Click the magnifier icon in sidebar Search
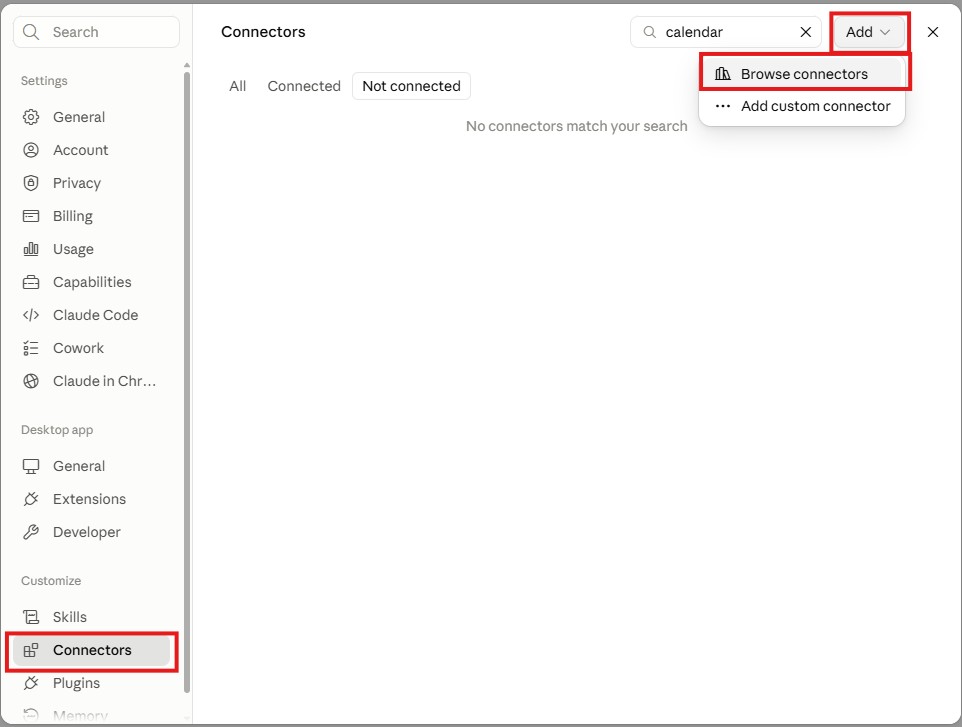 31,32
